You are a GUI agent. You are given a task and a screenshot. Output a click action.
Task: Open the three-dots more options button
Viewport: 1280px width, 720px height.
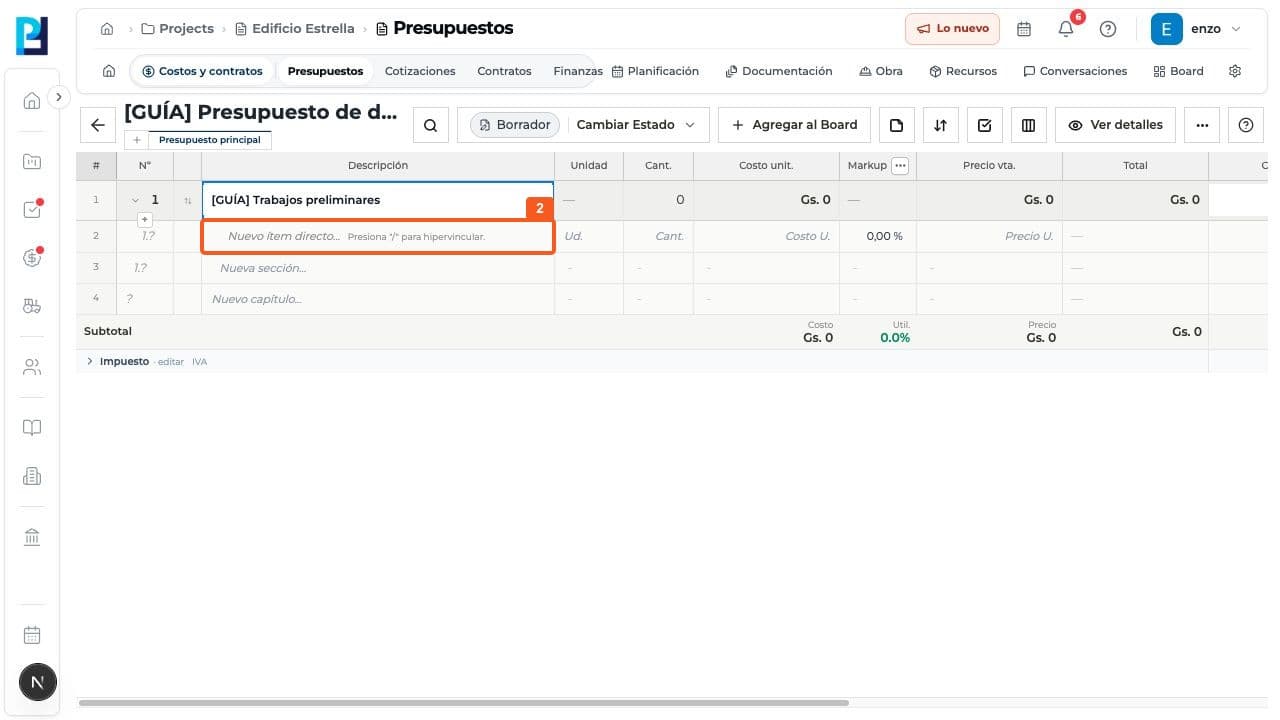point(1202,125)
